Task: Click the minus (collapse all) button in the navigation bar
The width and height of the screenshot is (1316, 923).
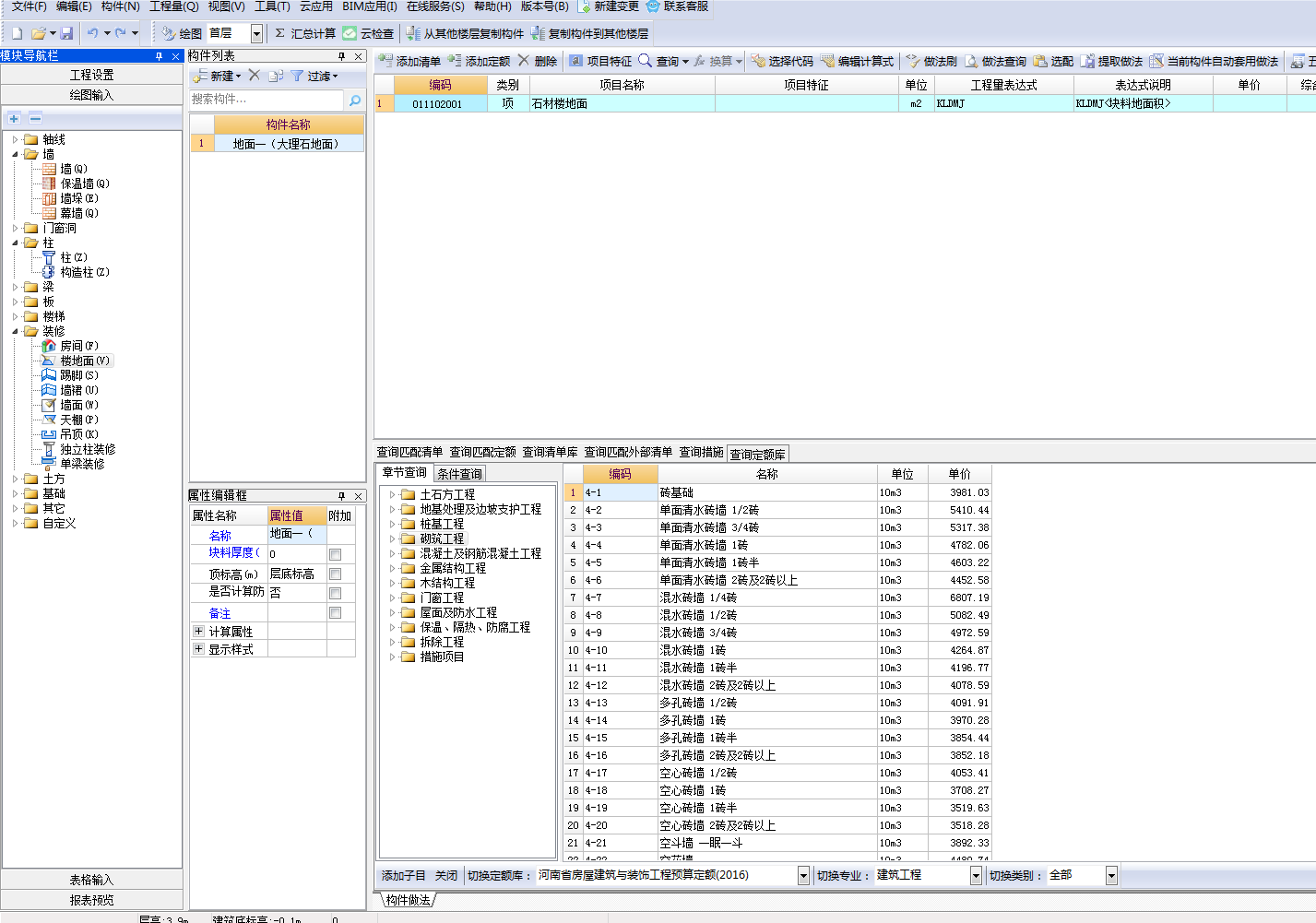Action: [x=35, y=118]
